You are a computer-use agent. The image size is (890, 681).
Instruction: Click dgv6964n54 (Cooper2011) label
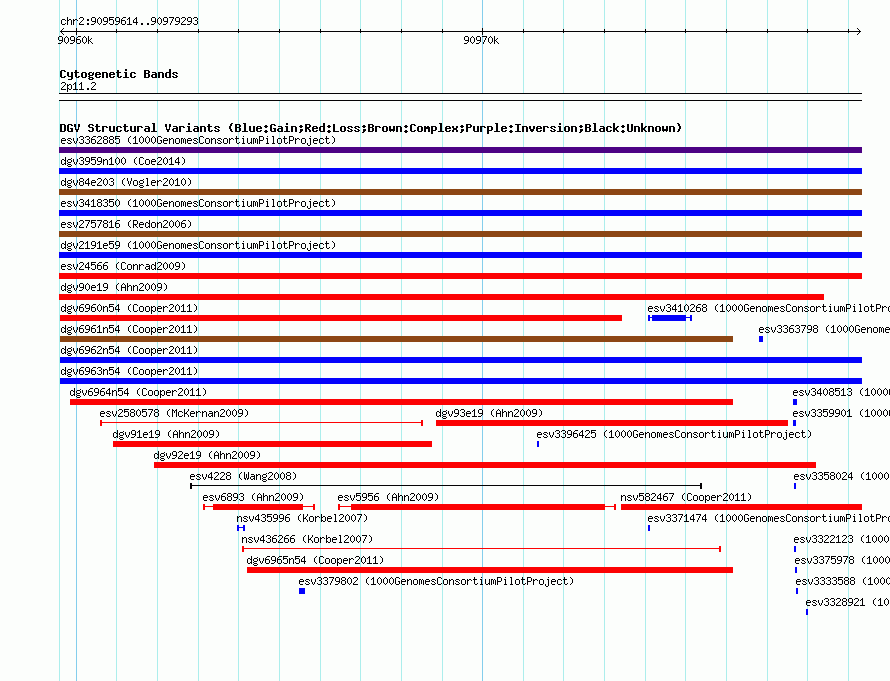pos(138,392)
